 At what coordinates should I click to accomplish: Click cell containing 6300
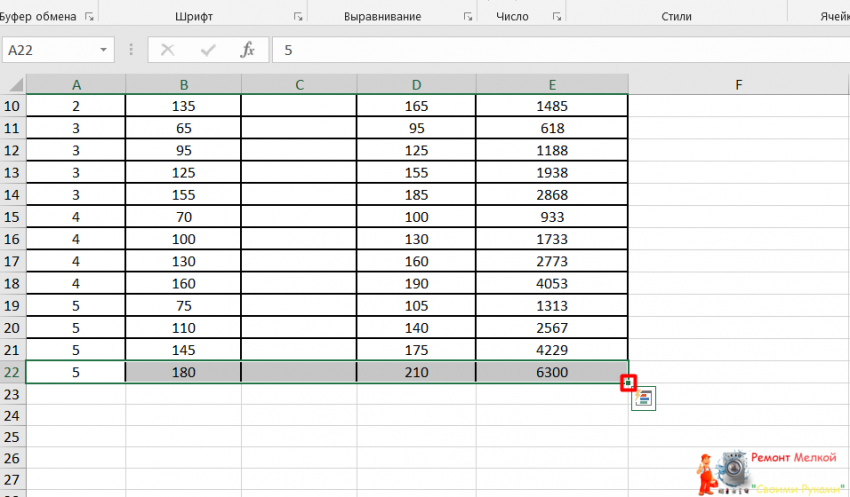[x=552, y=372]
